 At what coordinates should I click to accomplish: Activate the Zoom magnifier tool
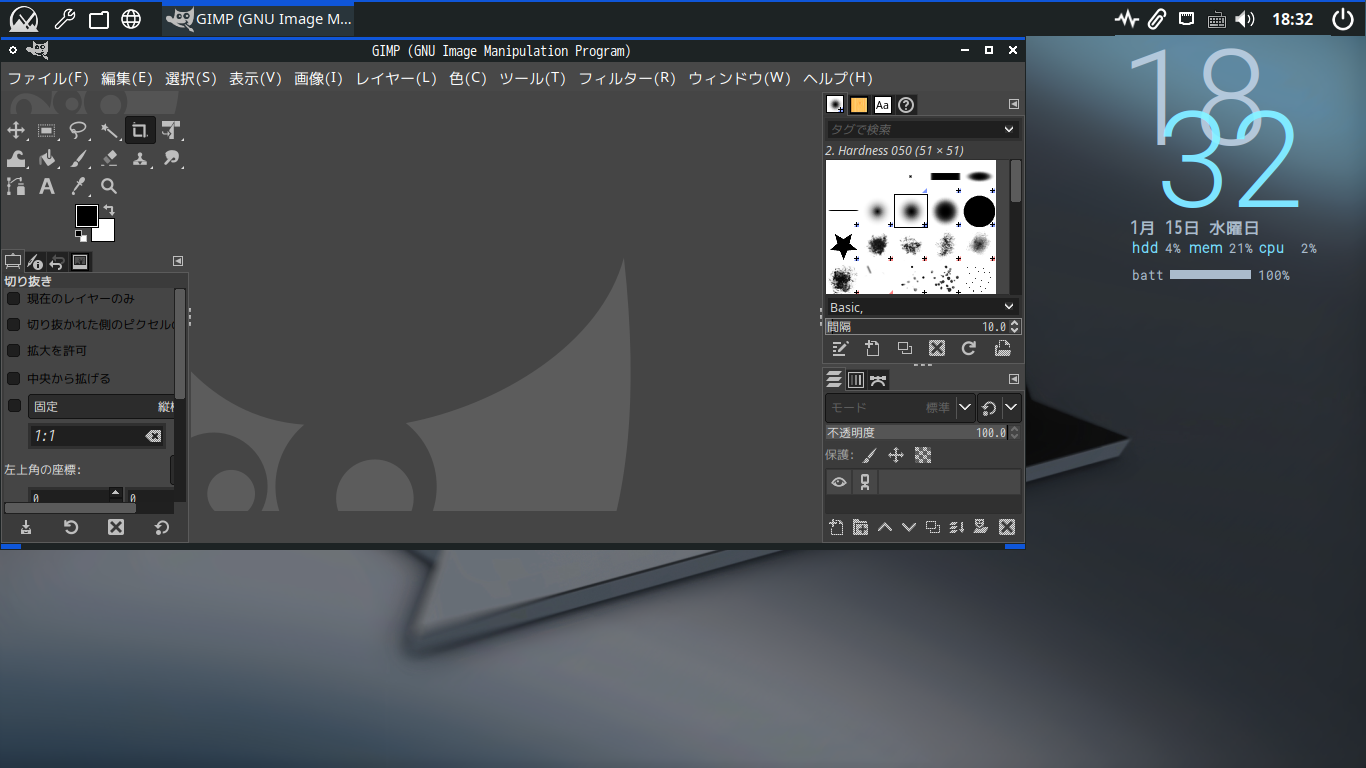[x=109, y=186]
